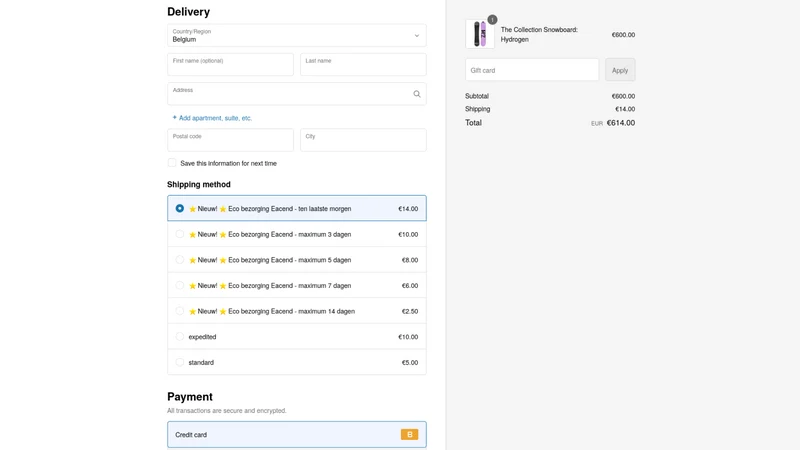Image resolution: width=800 pixels, height=450 pixels.
Task: Click the €614.00 total amount
Action: point(621,123)
